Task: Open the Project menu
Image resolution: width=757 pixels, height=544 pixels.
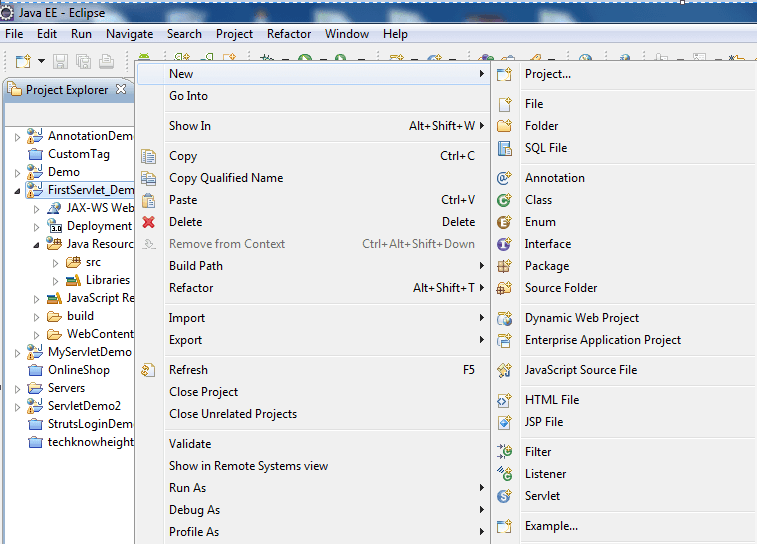Action: click(234, 34)
